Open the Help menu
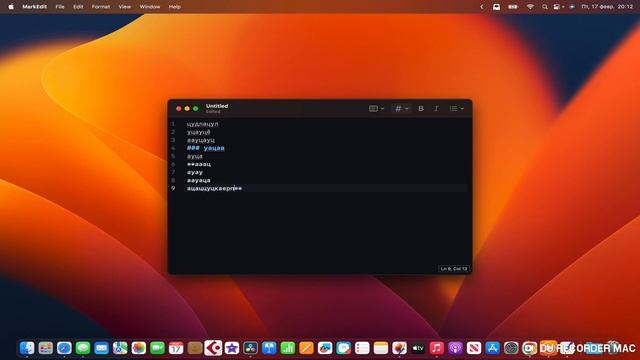 175,7
